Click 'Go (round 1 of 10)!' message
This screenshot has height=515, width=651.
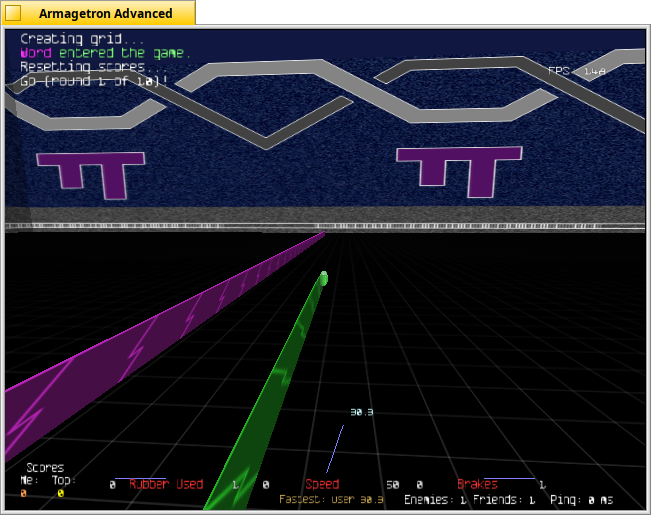[94, 81]
